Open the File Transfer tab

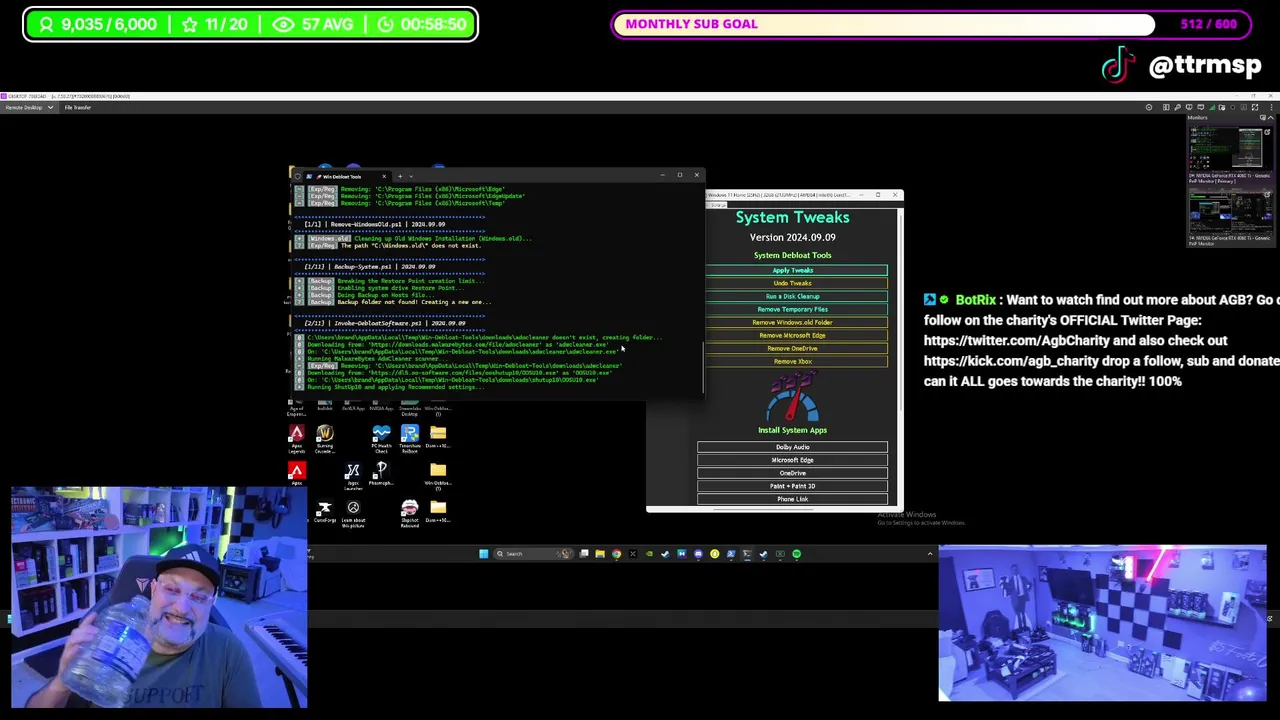pyautogui.click(x=78, y=107)
